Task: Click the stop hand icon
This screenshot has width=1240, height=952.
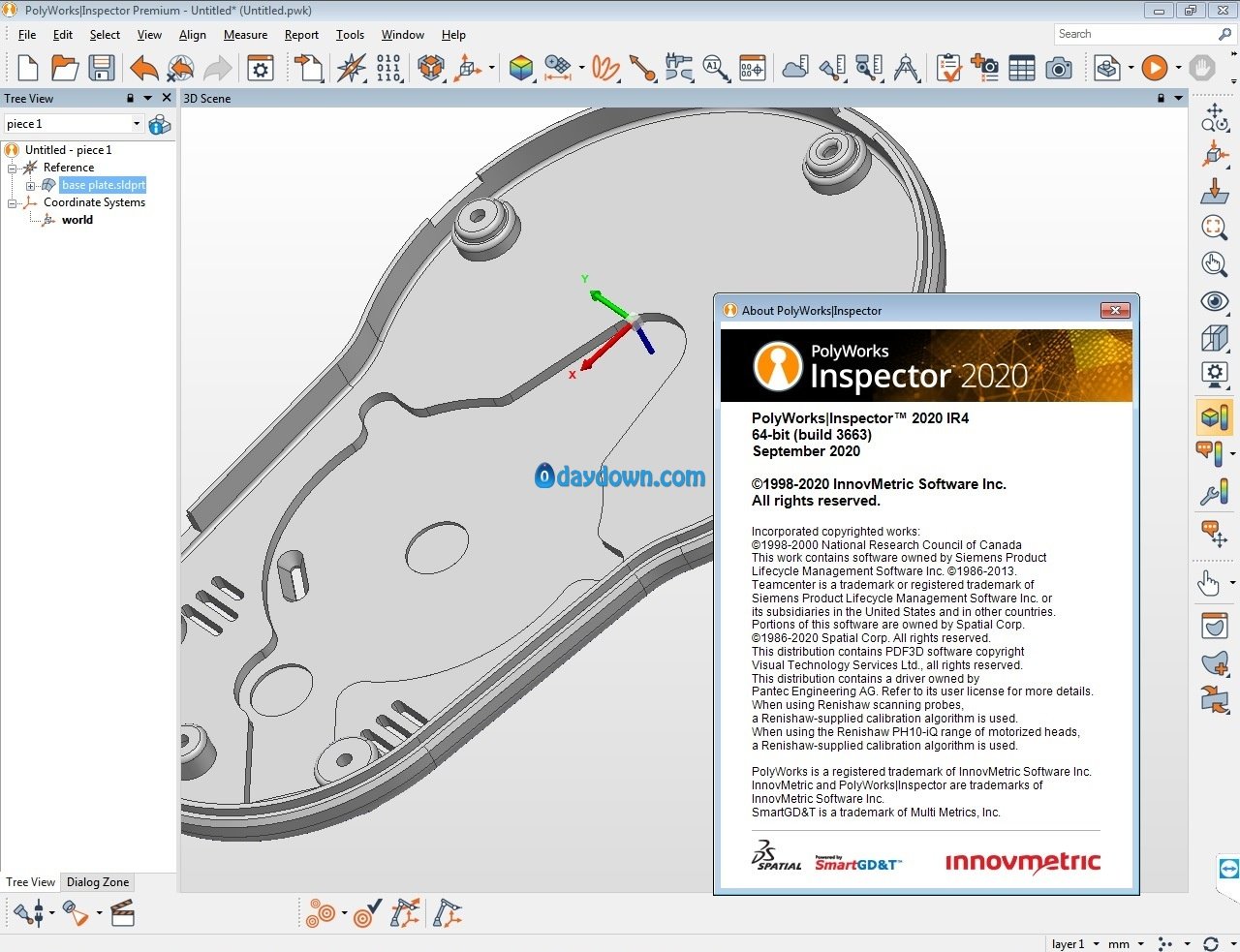Action: click(x=1202, y=68)
